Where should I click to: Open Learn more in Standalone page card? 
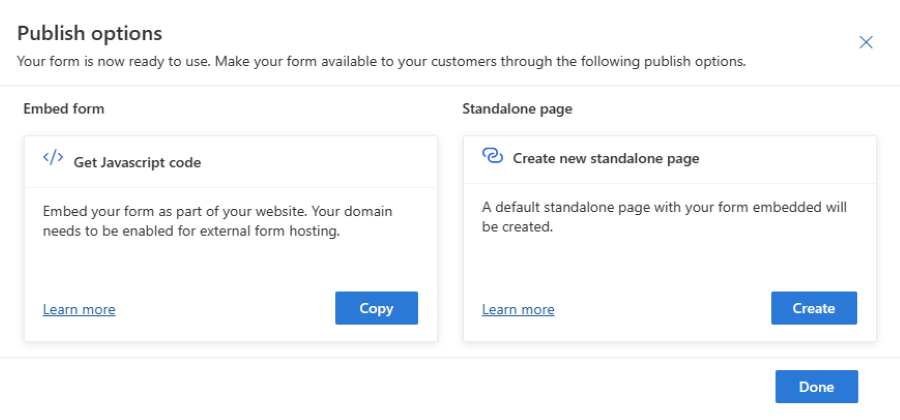[518, 309]
